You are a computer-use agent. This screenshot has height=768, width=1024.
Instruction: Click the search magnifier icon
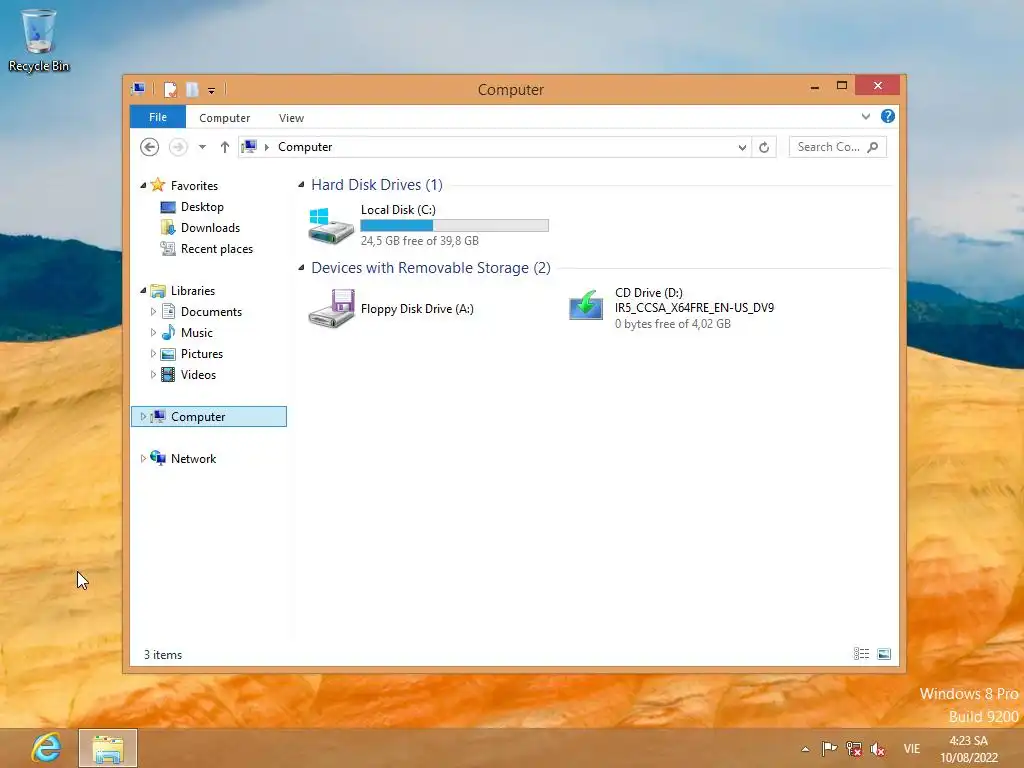[x=873, y=147]
